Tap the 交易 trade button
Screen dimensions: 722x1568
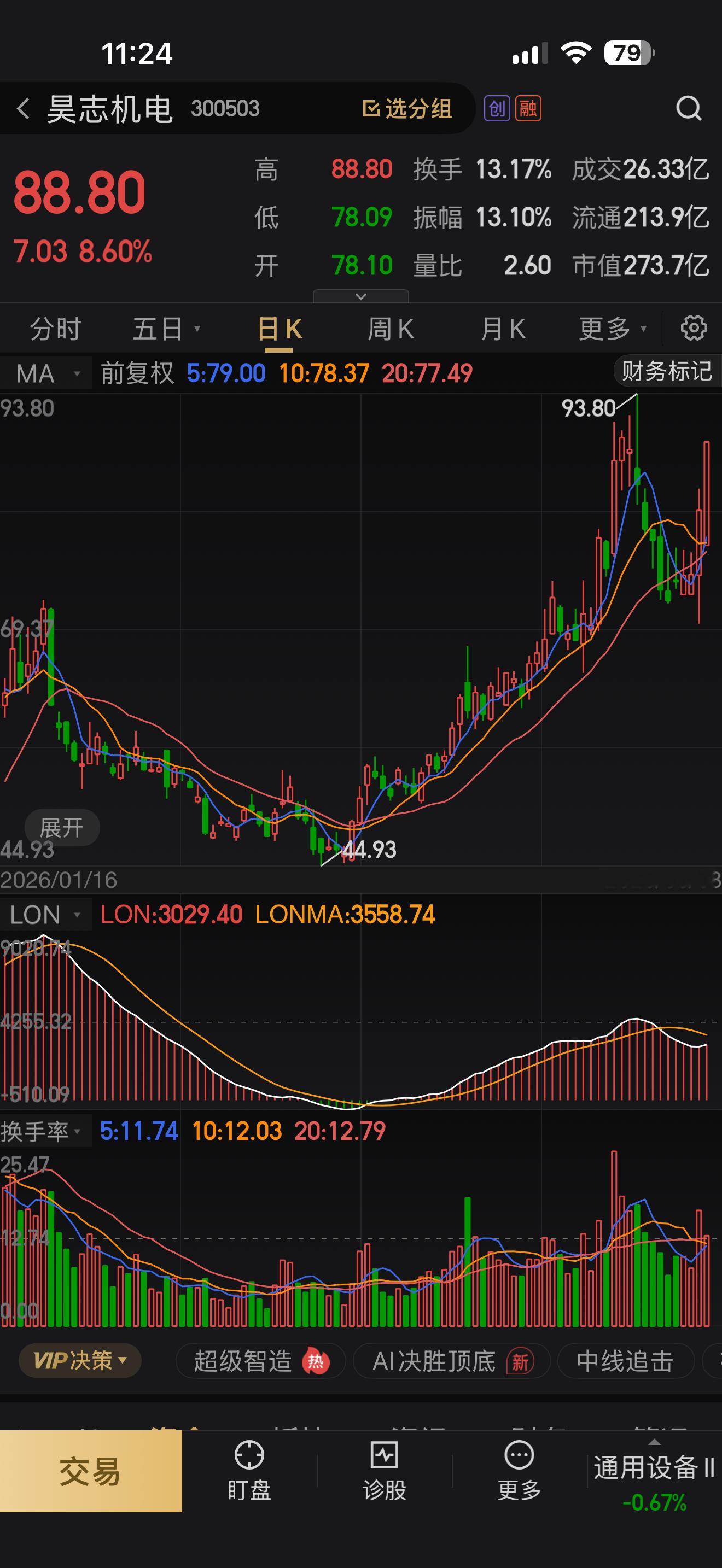tap(91, 1472)
